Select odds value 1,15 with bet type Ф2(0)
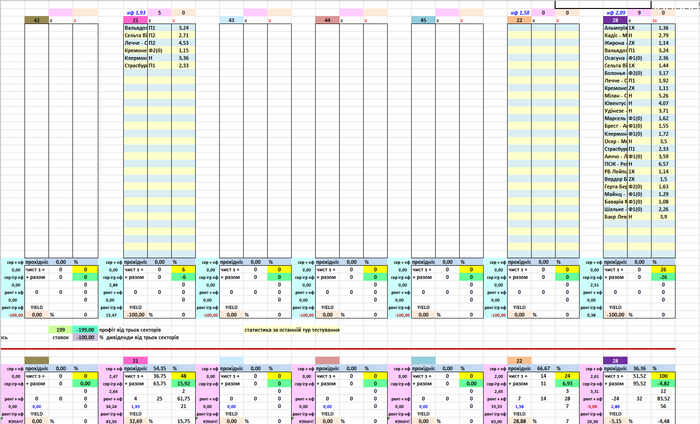The height and width of the screenshot is (424, 700). click(x=183, y=50)
